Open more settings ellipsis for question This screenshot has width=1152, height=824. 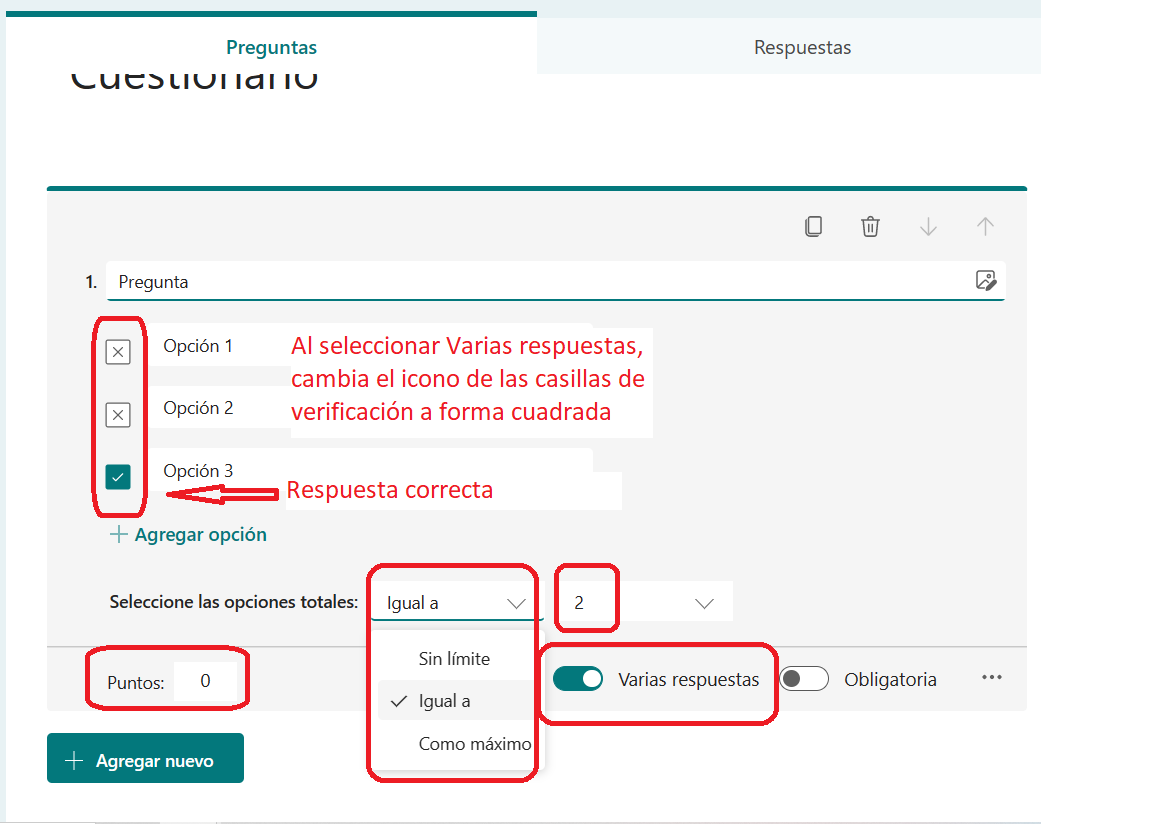(x=991, y=678)
